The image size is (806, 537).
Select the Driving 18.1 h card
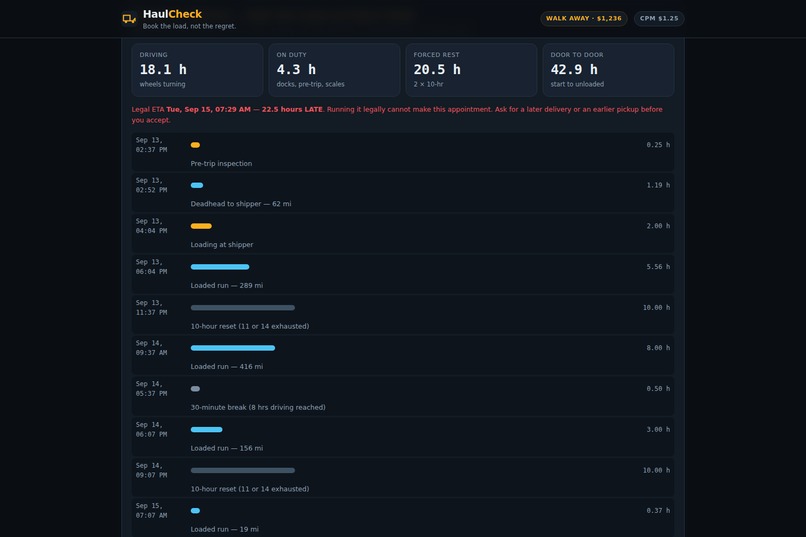coord(197,70)
